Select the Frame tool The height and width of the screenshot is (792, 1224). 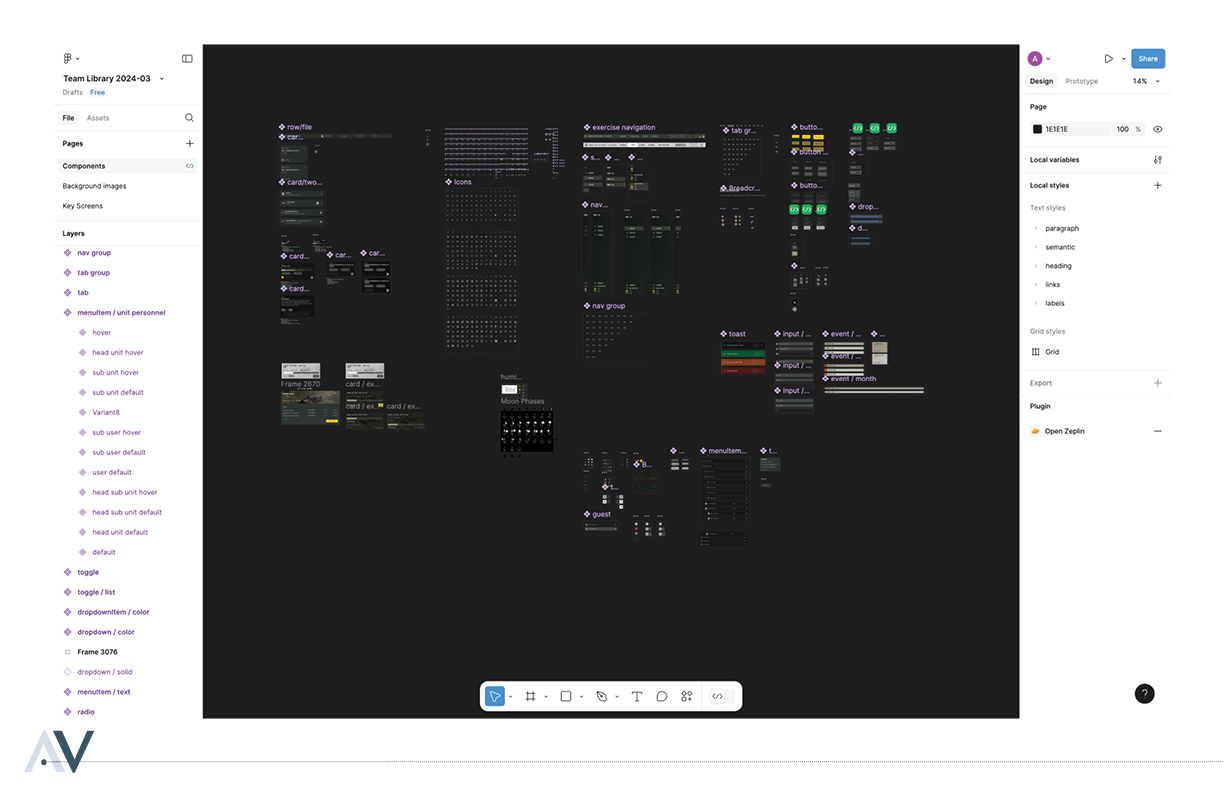click(x=530, y=696)
